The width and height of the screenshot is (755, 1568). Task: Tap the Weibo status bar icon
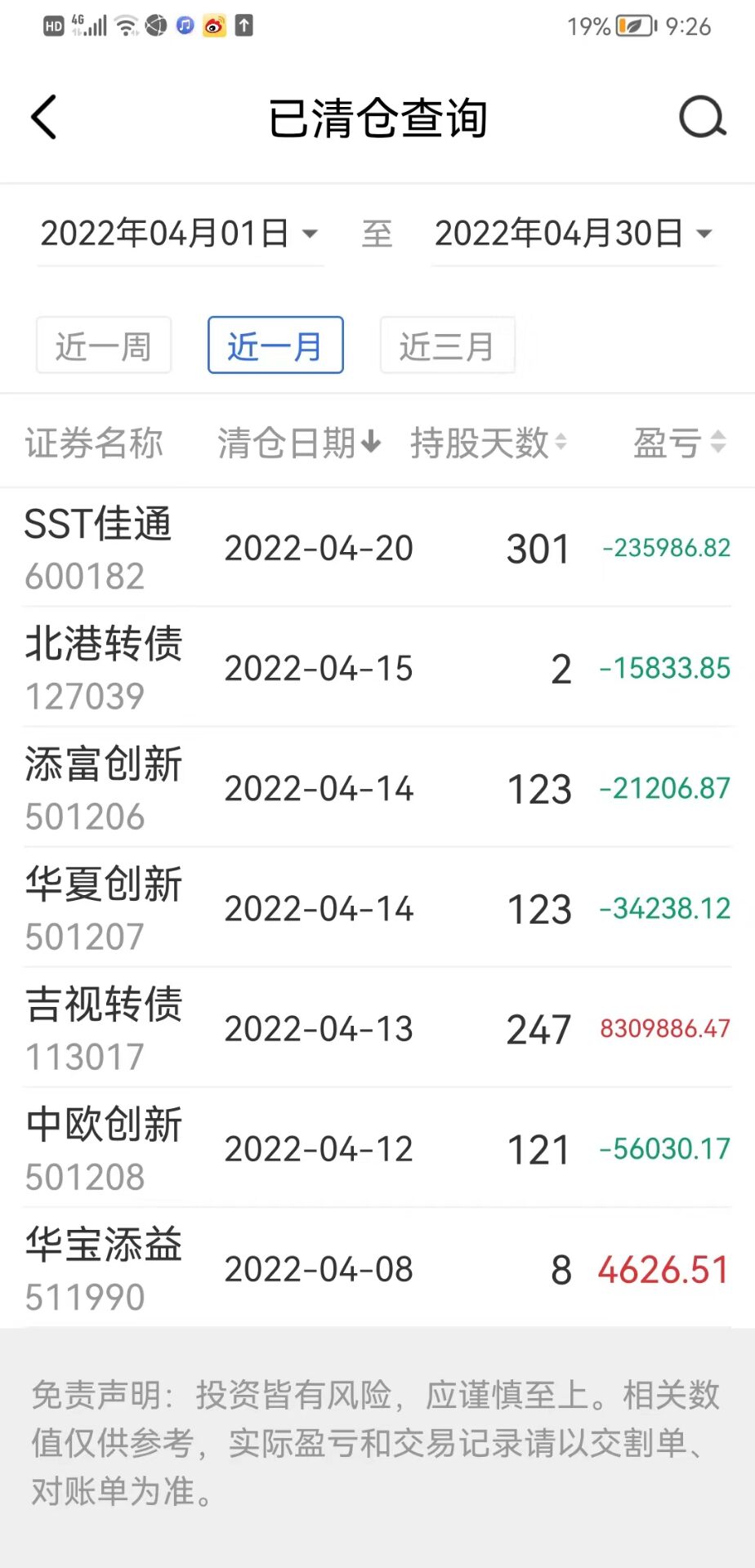pyautogui.click(x=214, y=26)
